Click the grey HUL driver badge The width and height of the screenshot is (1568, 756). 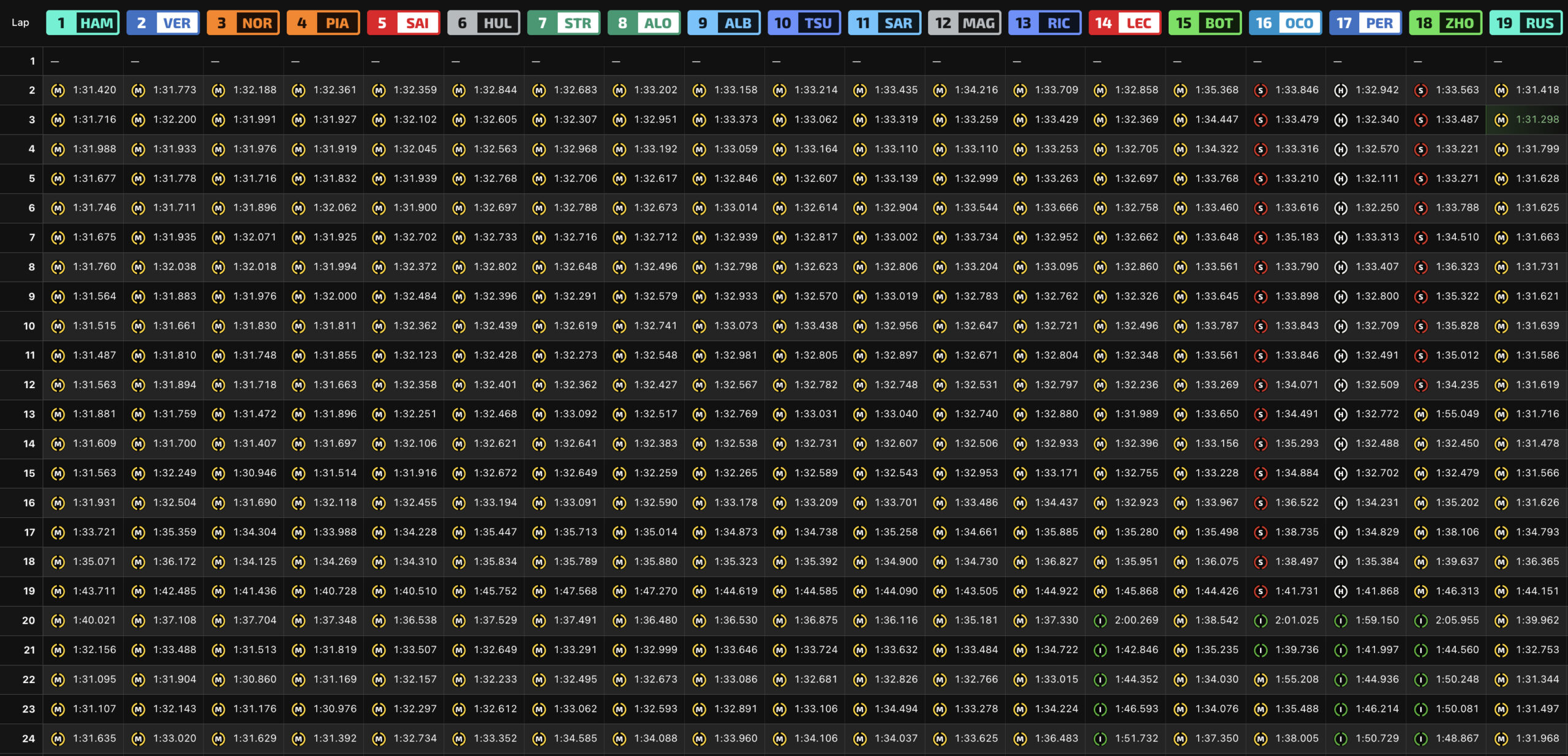[484, 23]
